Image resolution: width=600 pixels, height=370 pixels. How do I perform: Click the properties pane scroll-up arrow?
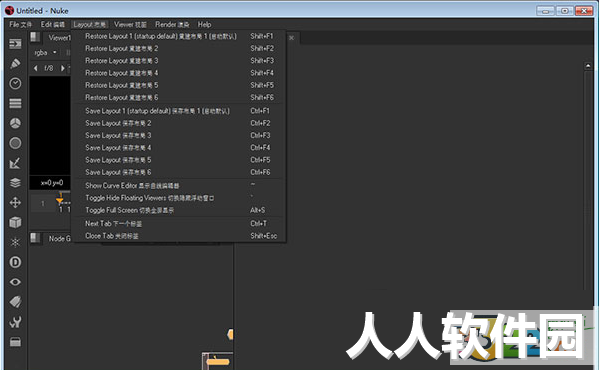click(588, 66)
